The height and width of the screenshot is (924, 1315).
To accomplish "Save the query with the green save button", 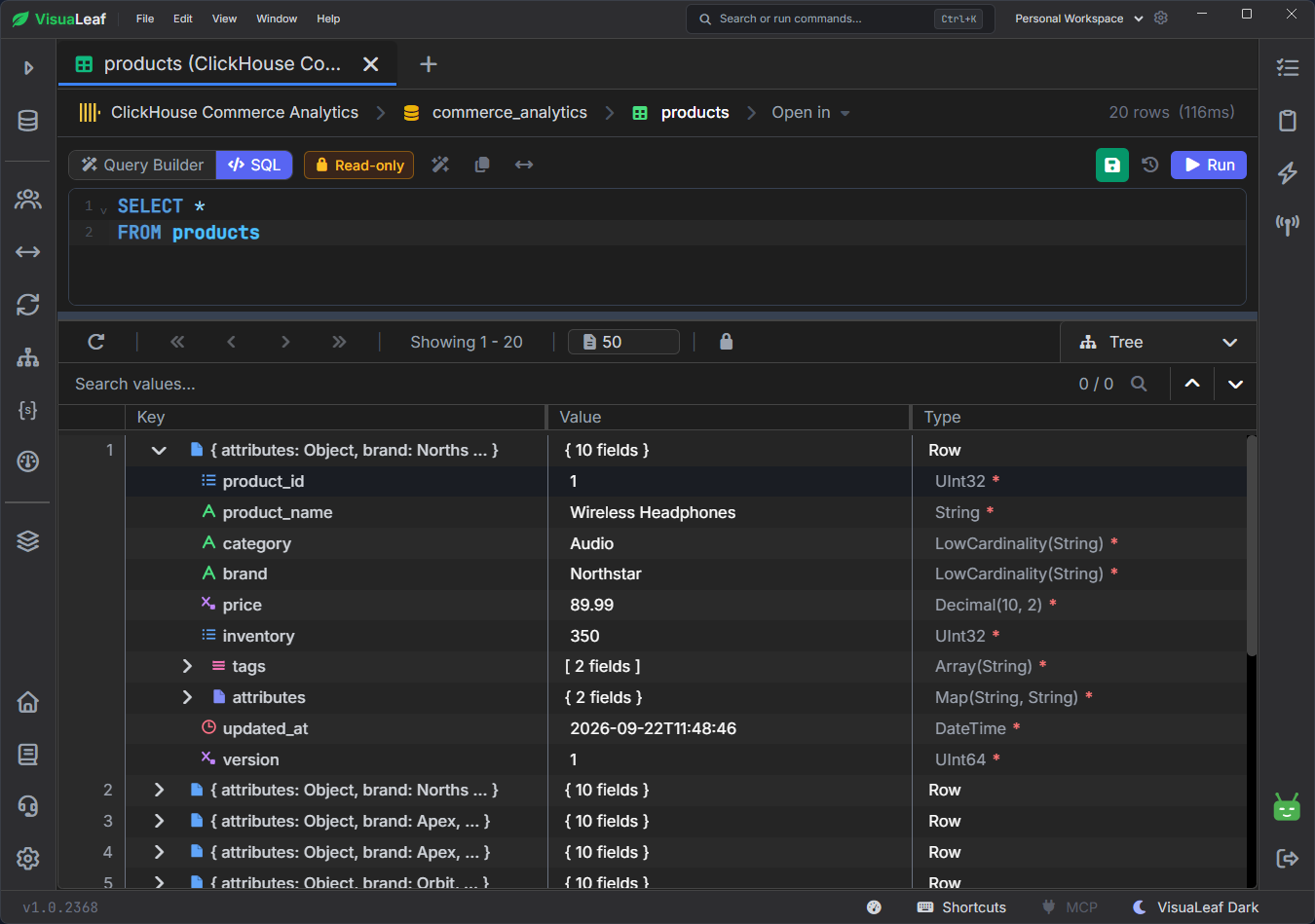I will click(x=1112, y=165).
